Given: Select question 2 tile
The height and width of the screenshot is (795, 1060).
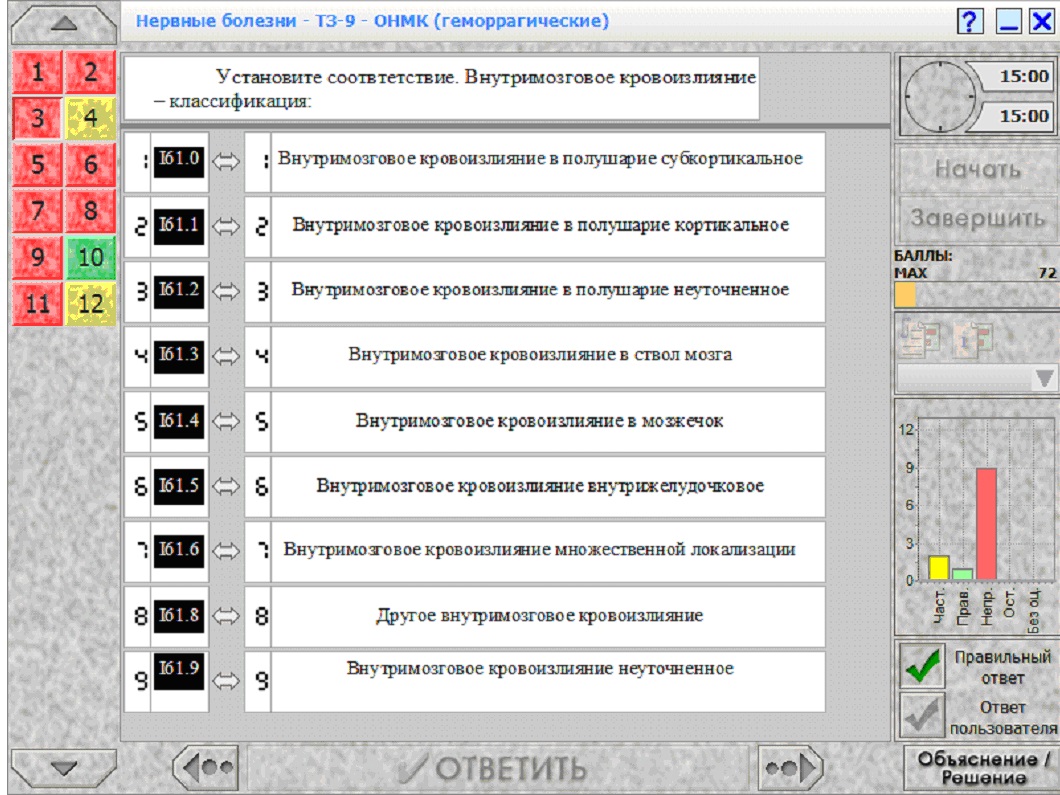Looking at the screenshot, I should (x=91, y=72).
